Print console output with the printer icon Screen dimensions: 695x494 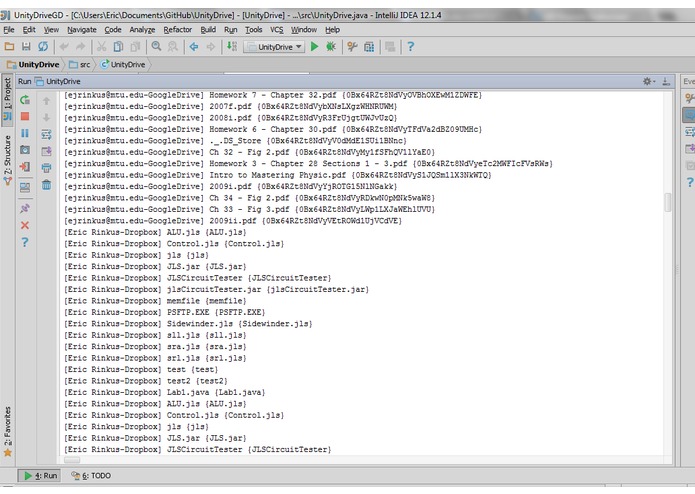46,168
